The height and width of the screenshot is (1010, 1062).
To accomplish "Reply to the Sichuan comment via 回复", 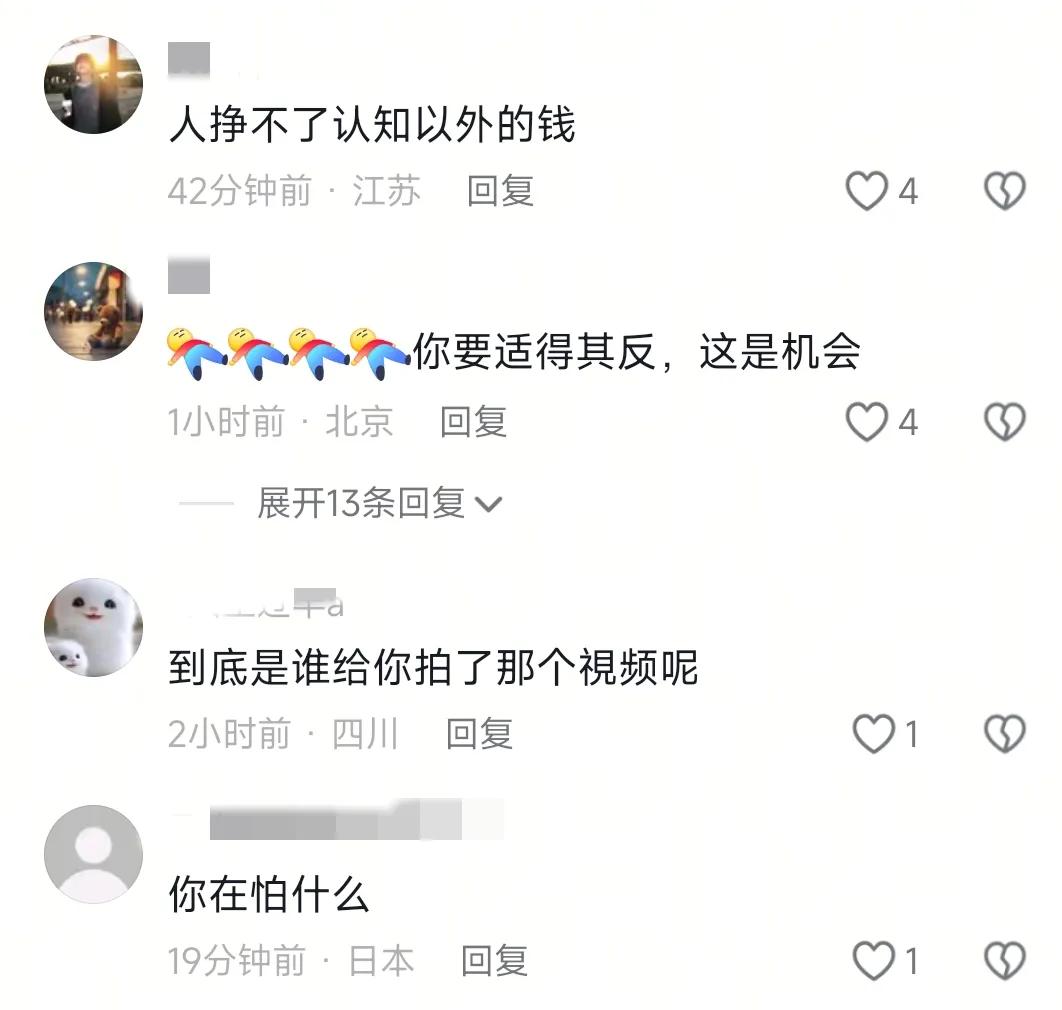I will (479, 734).
